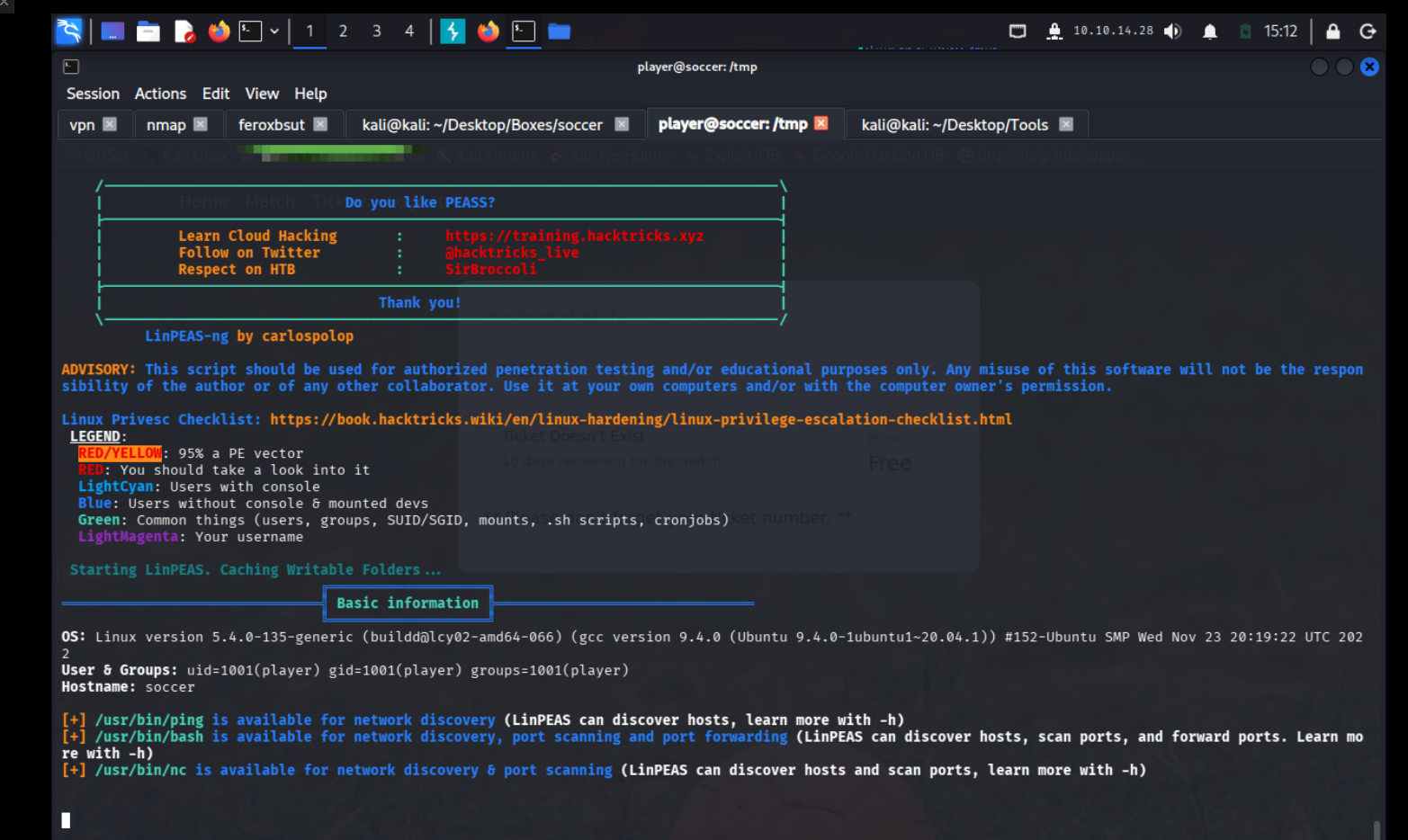Expand the terminal launcher dropdown arrow
The height and width of the screenshot is (840, 1408).
[274, 31]
